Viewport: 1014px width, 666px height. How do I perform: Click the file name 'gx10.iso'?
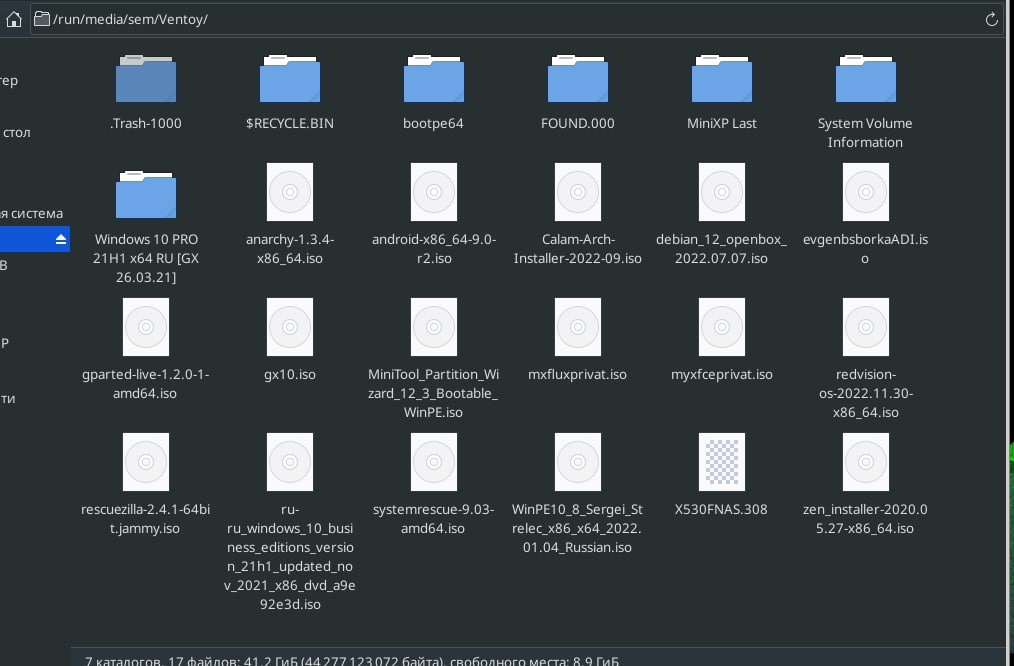pos(290,374)
